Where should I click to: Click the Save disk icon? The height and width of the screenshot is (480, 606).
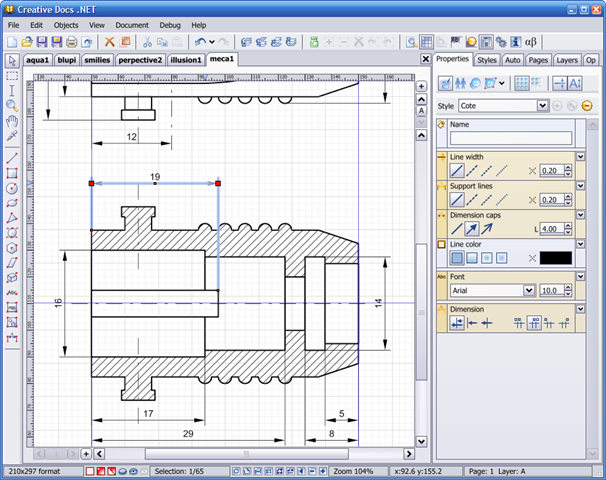click(x=42, y=42)
